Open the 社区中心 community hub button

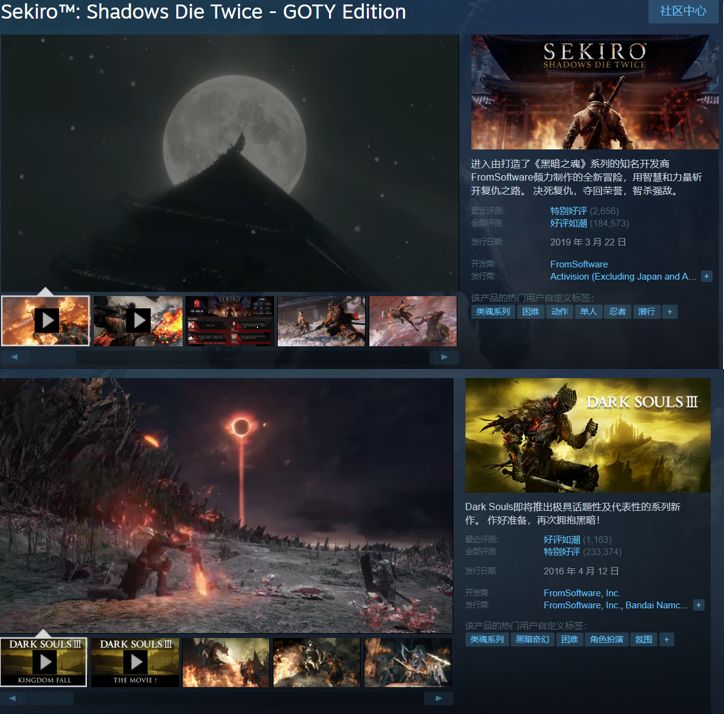click(683, 11)
